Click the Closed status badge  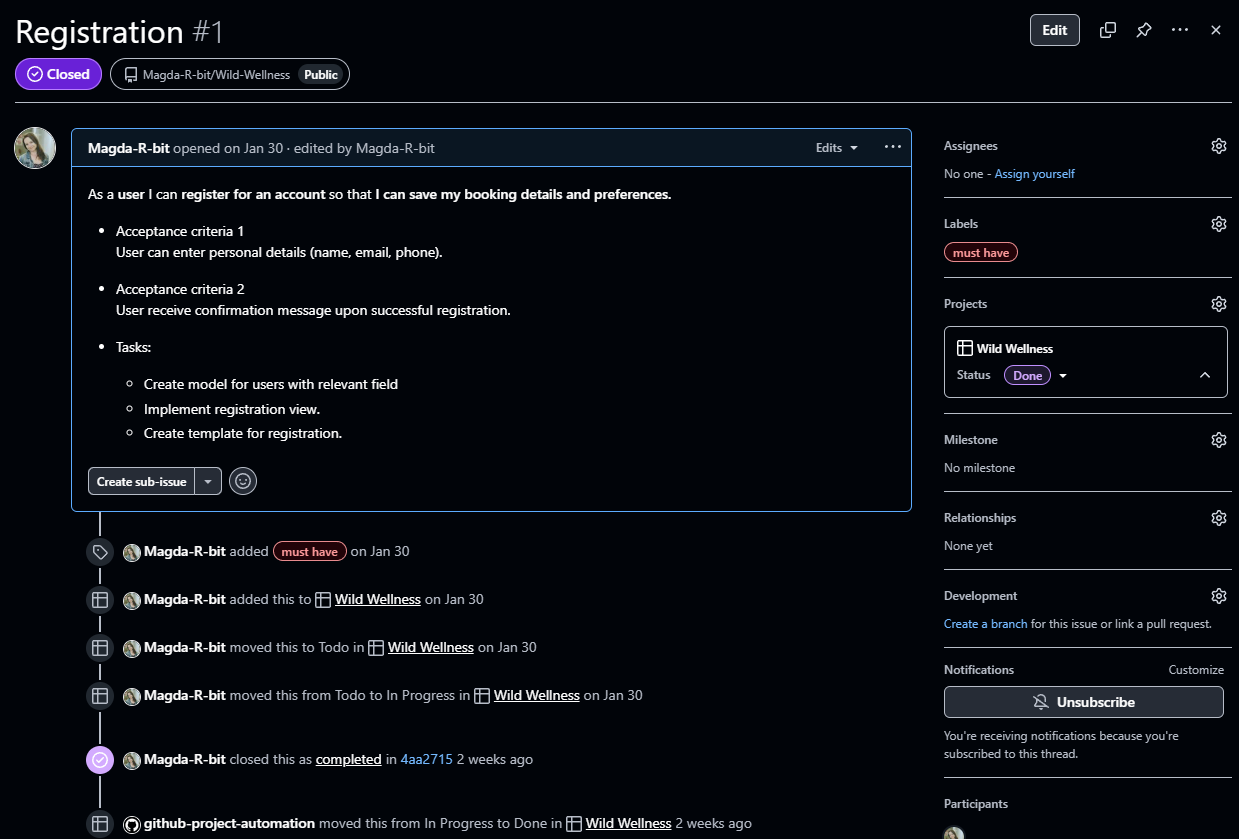tap(58, 74)
